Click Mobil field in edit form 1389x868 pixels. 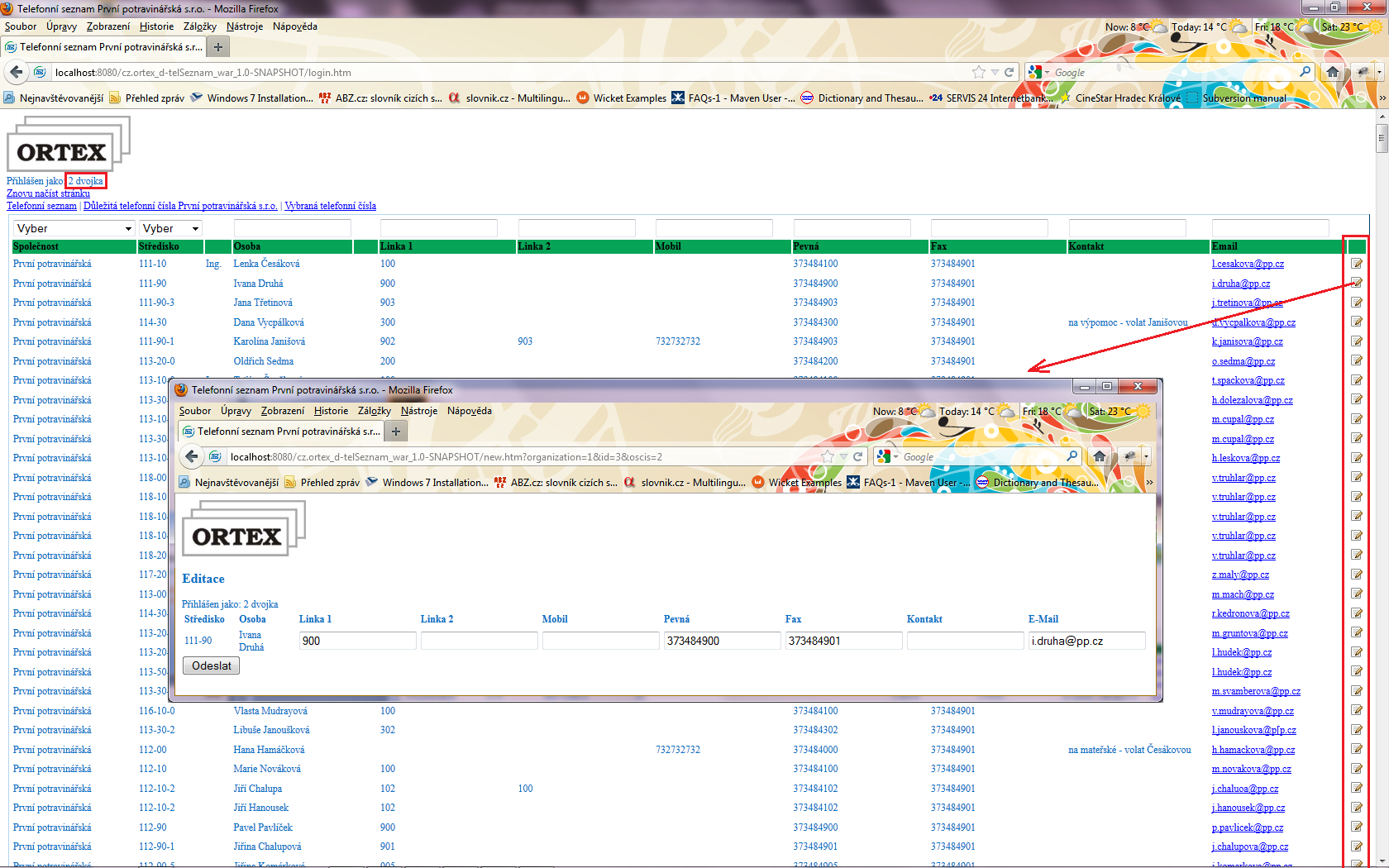tap(601, 641)
